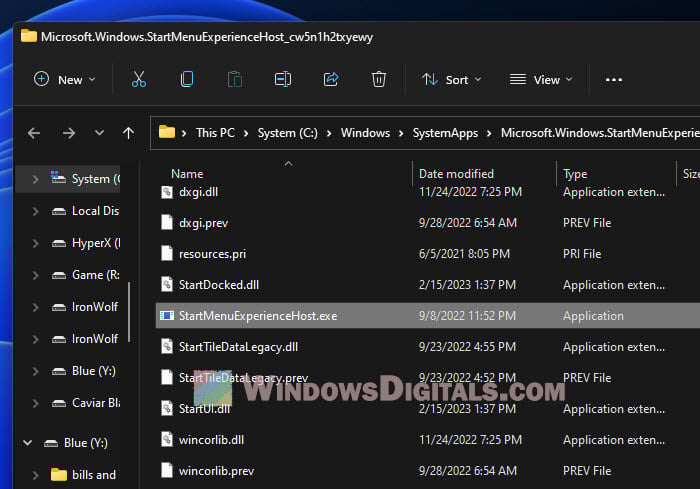Click the navigation pane scrollbar
Image resolution: width=700 pixels, height=489 pixels.
129,312
